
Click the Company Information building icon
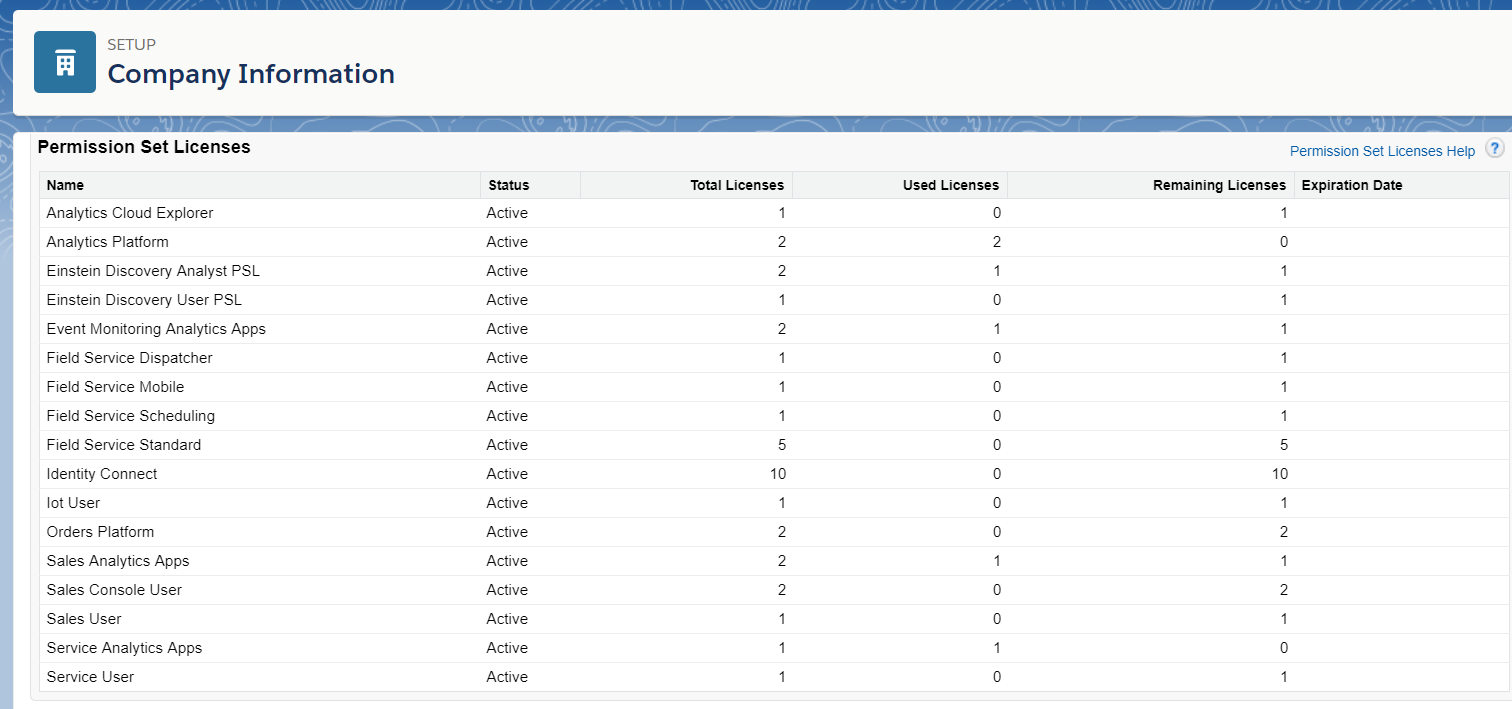pyautogui.click(x=65, y=62)
